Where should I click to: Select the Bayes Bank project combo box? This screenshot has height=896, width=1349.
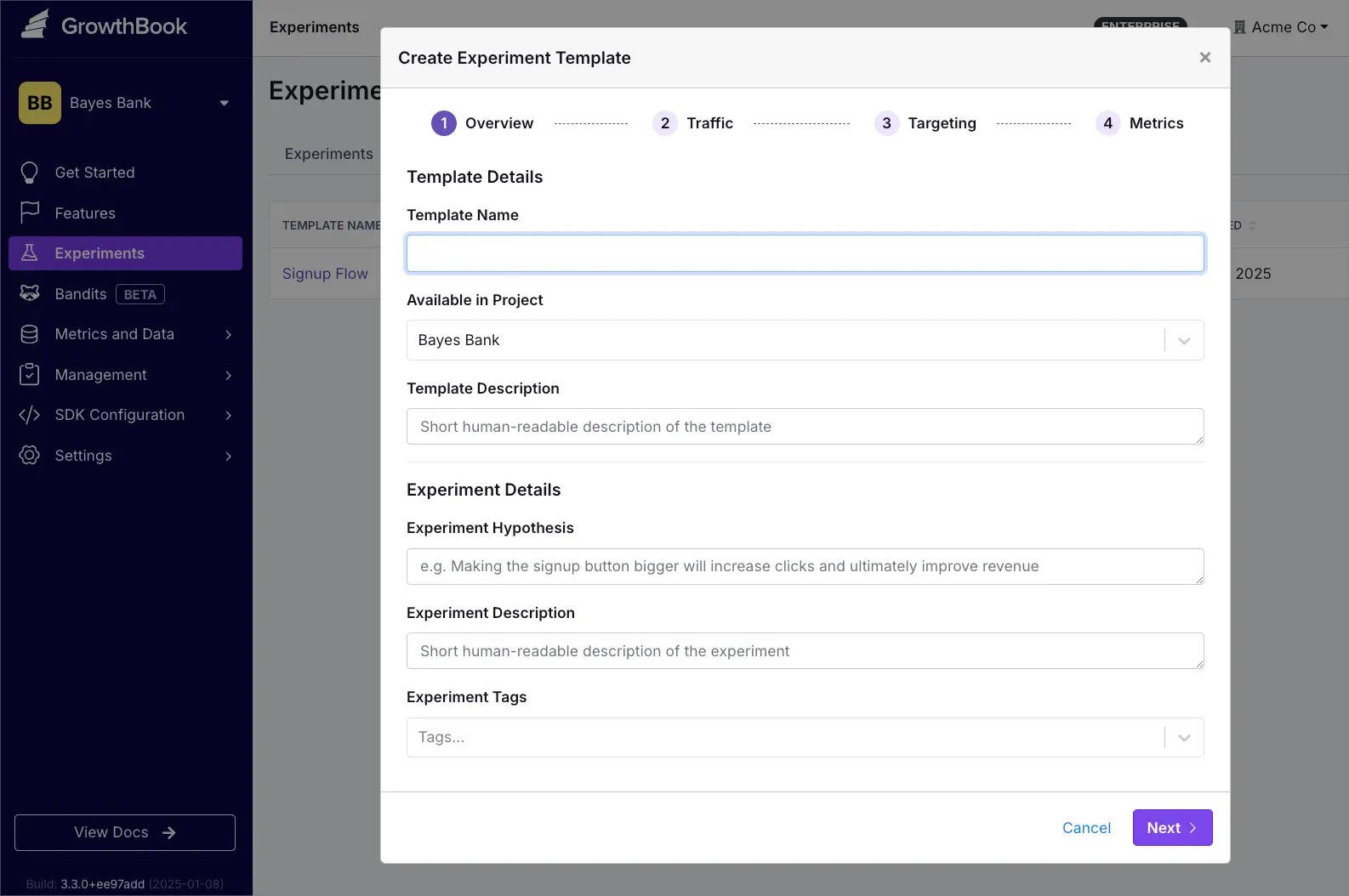click(805, 340)
